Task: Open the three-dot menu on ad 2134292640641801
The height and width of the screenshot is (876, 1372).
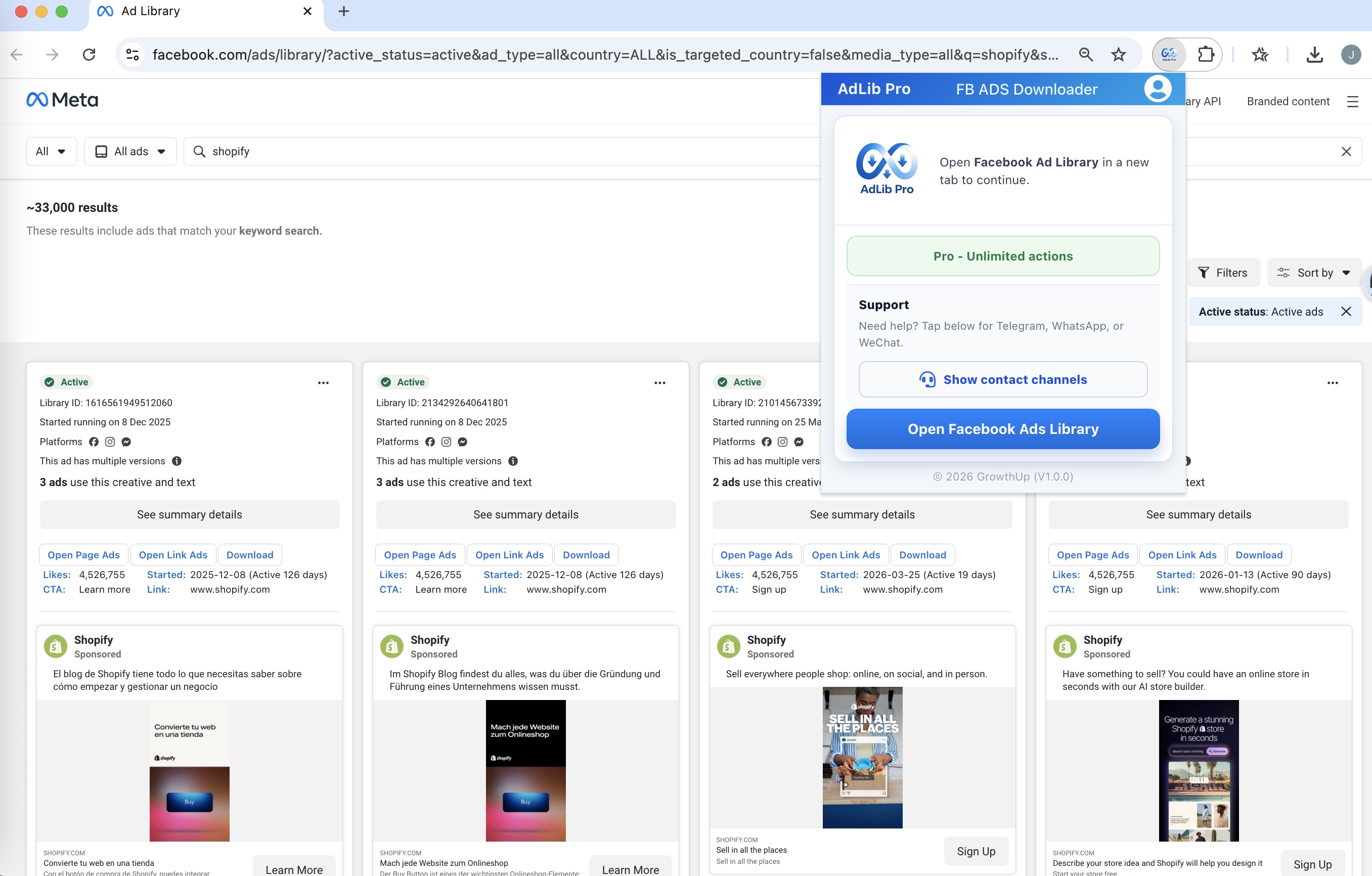Action: (x=660, y=383)
